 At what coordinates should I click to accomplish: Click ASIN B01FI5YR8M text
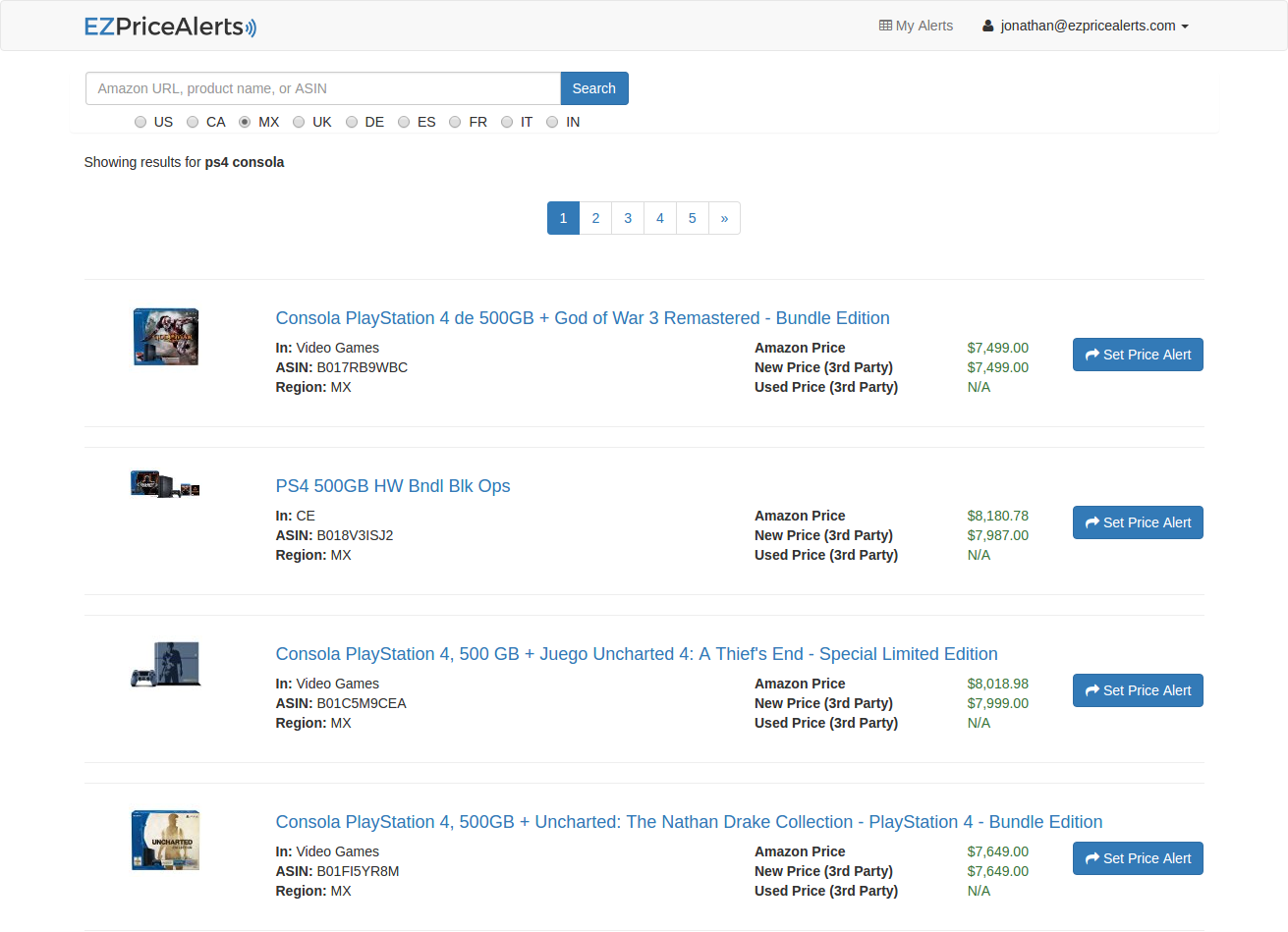pyautogui.click(x=337, y=871)
